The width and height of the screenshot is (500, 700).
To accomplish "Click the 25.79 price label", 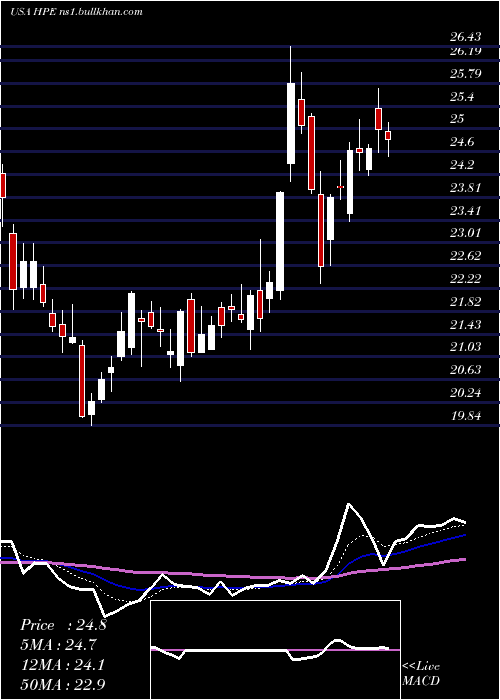I will [x=466, y=73].
